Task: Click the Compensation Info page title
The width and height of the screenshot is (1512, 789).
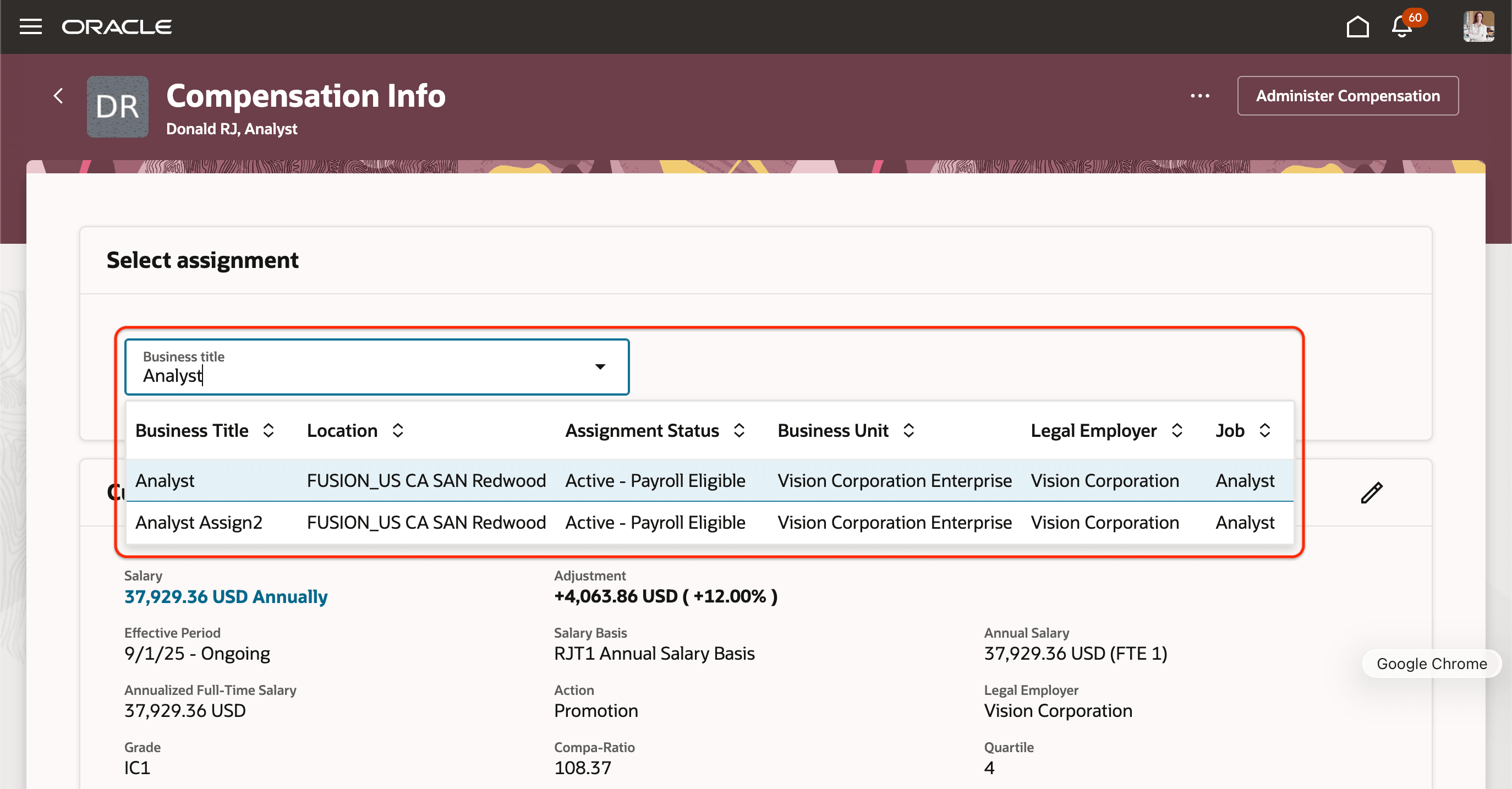Action: pos(306,96)
